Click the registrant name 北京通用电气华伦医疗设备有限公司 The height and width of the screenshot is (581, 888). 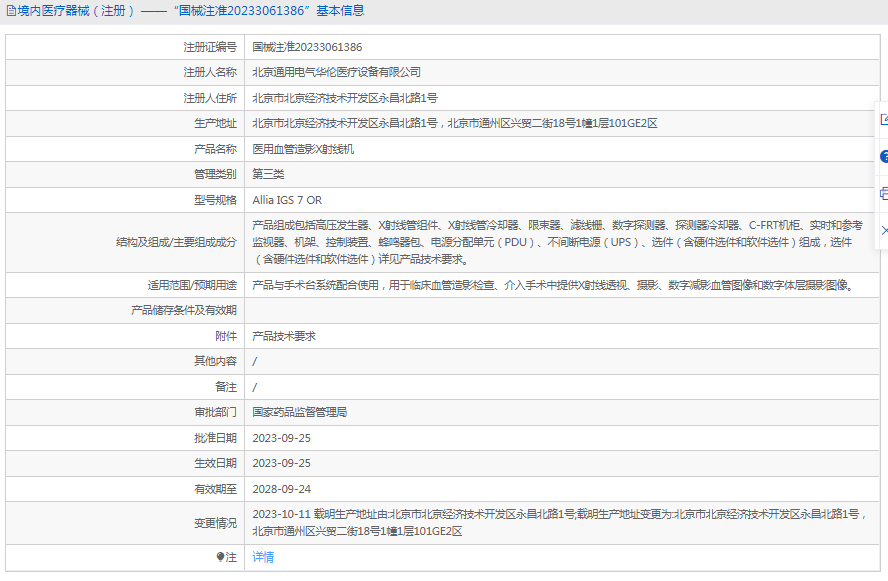(x=336, y=72)
